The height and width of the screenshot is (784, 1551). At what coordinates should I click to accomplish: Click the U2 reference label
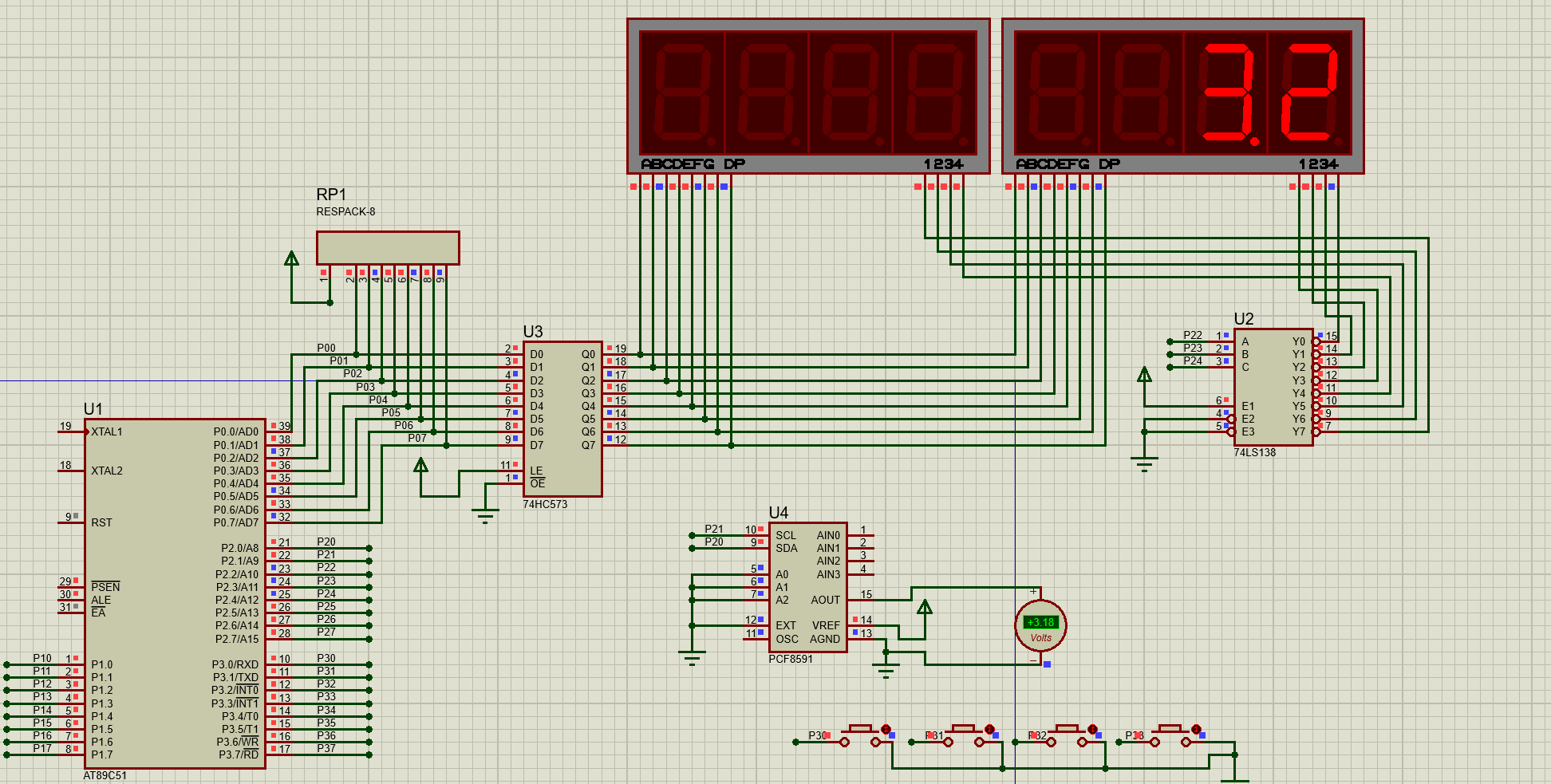click(1244, 318)
